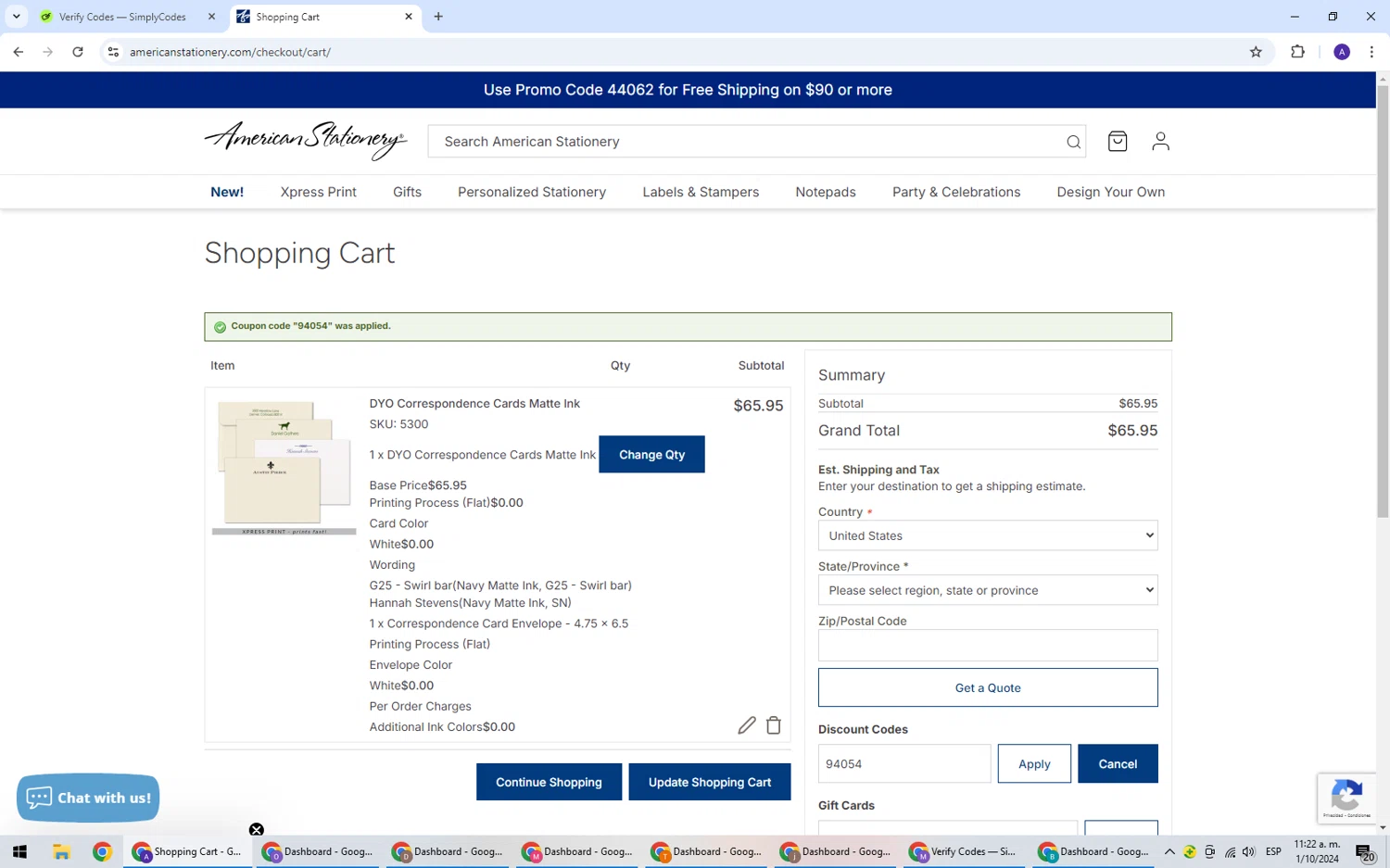The image size is (1390, 868).
Task: Open Personalized Stationery menu
Action: [532, 192]
